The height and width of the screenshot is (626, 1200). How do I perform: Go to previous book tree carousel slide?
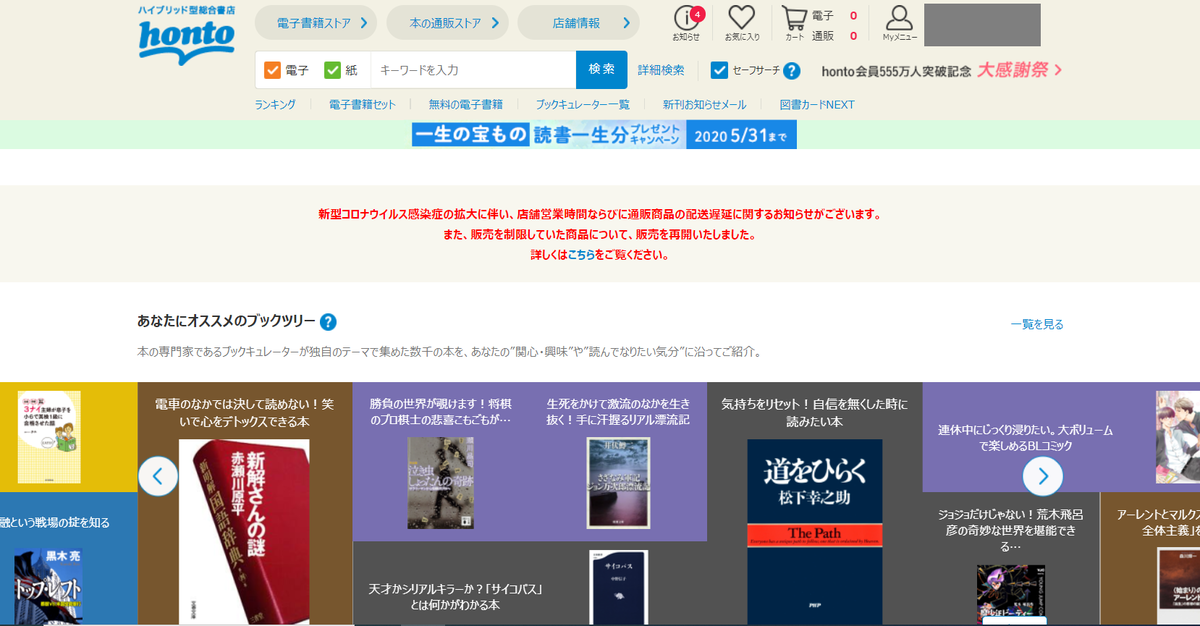158,476
